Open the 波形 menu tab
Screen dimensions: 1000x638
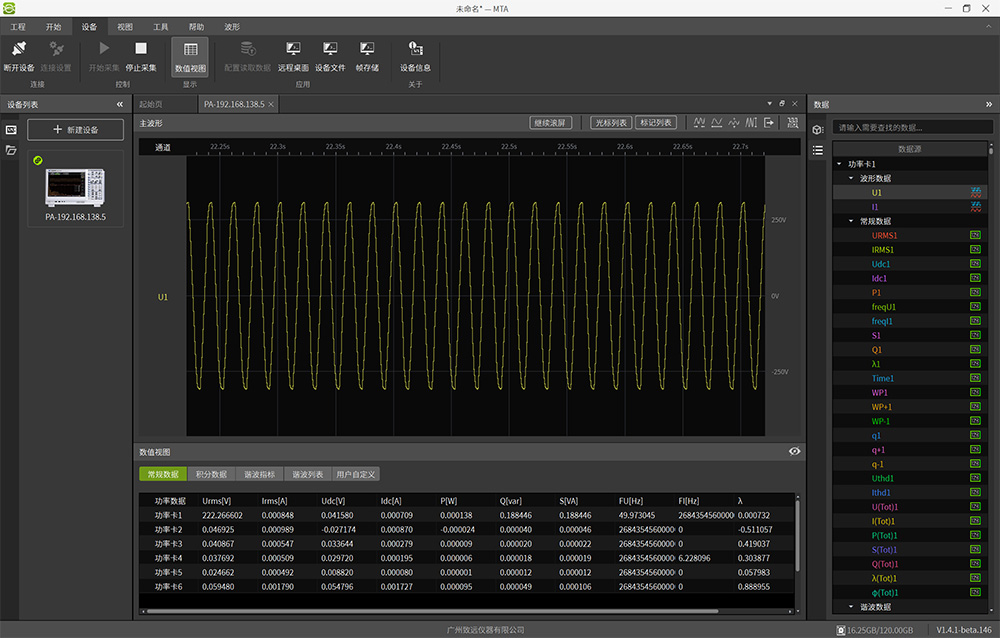[x=232, y=27]
